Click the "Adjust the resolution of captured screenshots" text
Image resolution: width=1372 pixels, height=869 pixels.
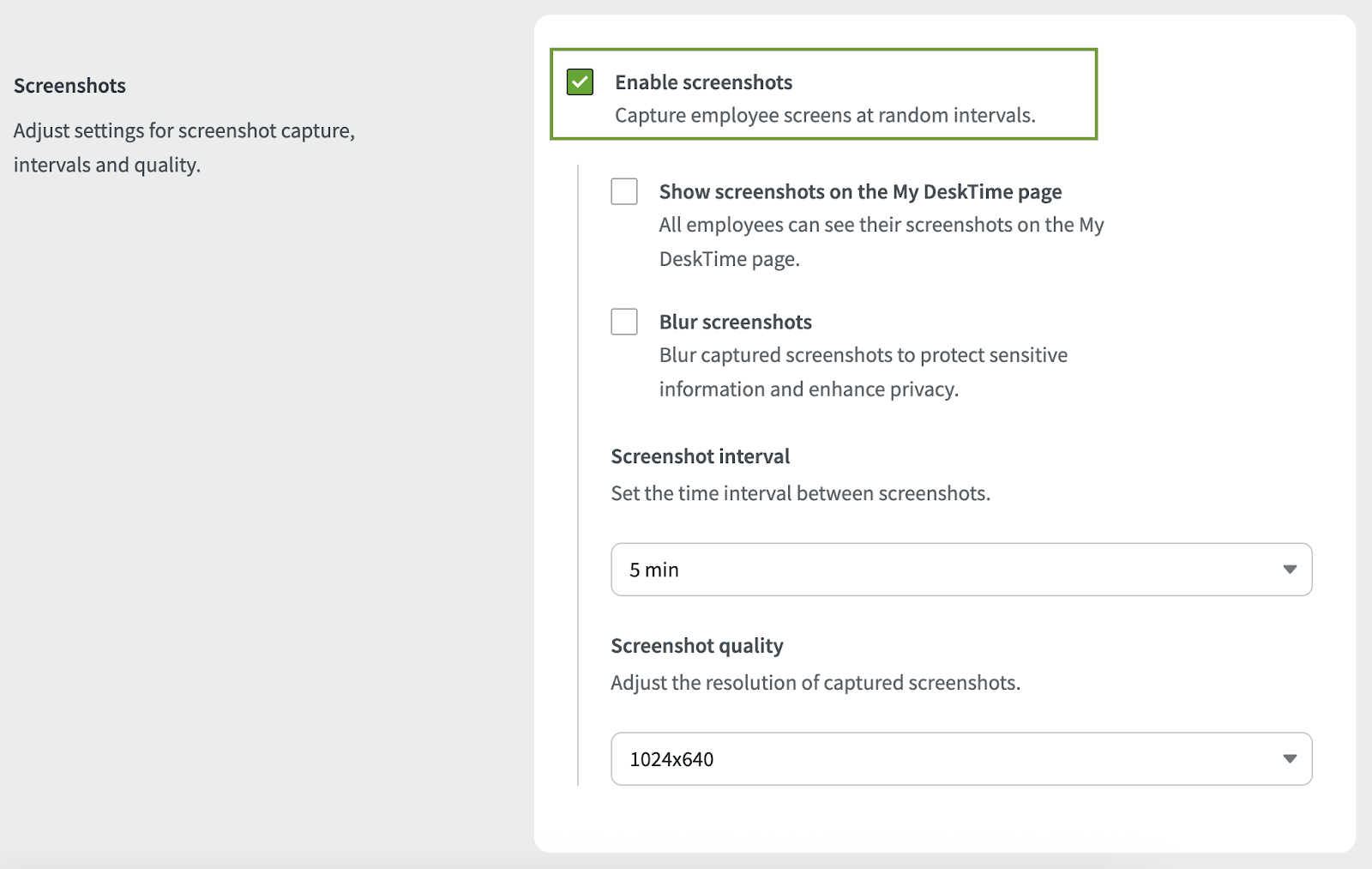point(815,684)
